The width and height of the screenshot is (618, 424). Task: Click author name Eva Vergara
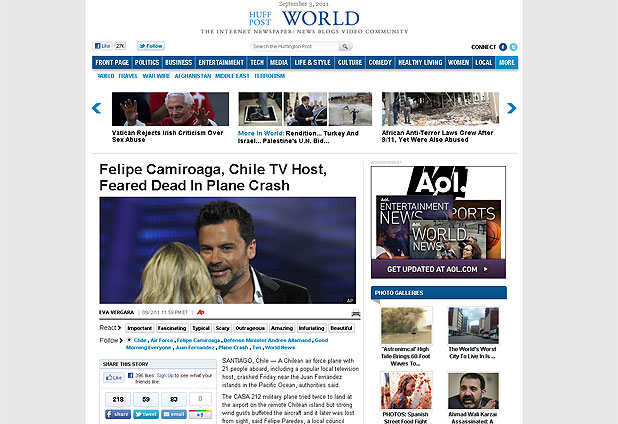click(x=116, y=312)
